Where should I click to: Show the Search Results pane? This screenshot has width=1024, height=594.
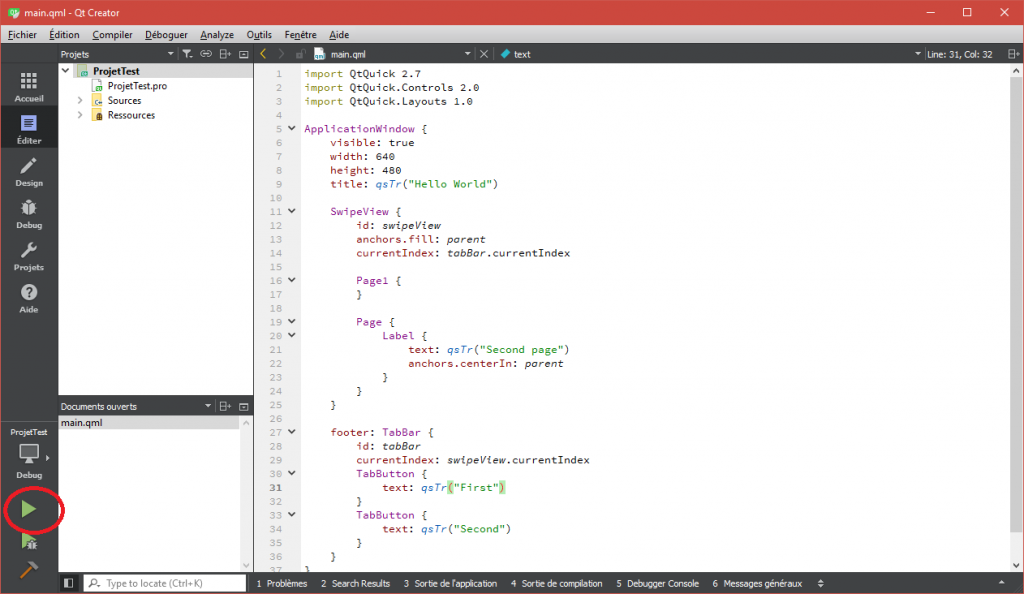point(355,584)
